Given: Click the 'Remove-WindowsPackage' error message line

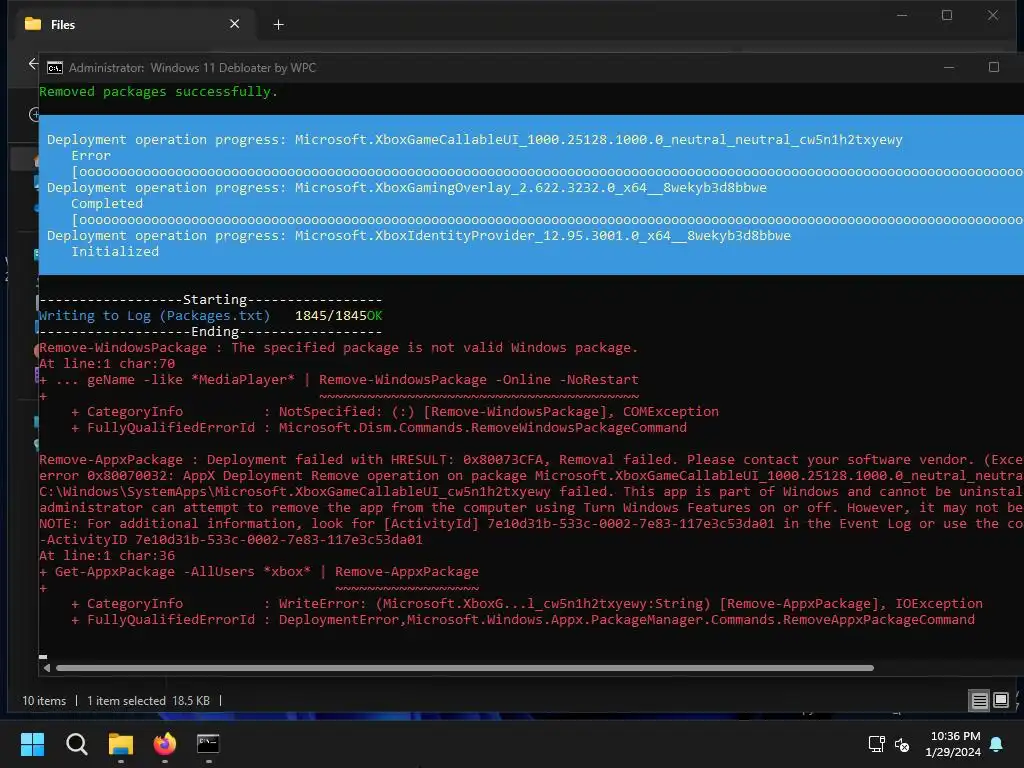Looking at the screenshot, I should pyautogui.click(x=338, y=347).
